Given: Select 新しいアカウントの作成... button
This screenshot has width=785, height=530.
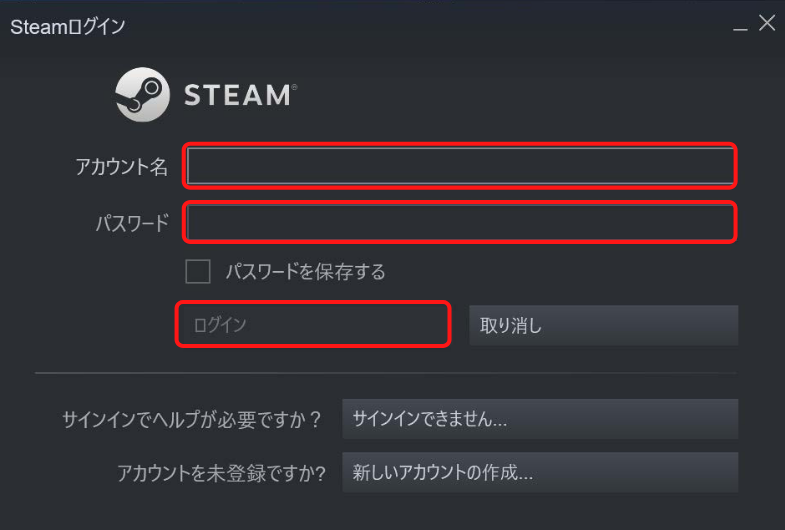Looking at the screenshot, I should [540, 472].
